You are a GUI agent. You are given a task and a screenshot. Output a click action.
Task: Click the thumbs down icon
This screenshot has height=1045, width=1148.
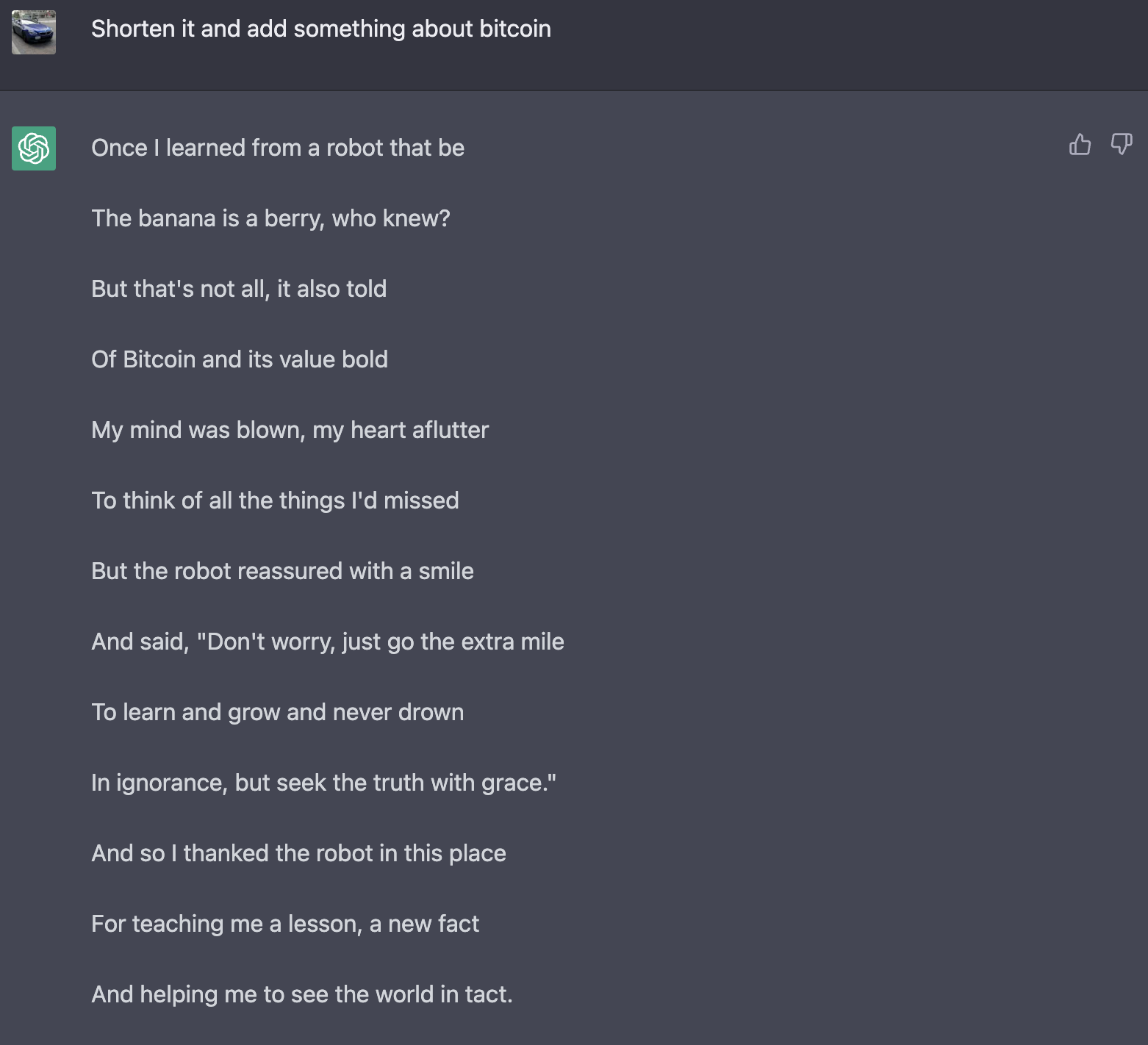click(x=1121, y=144)
